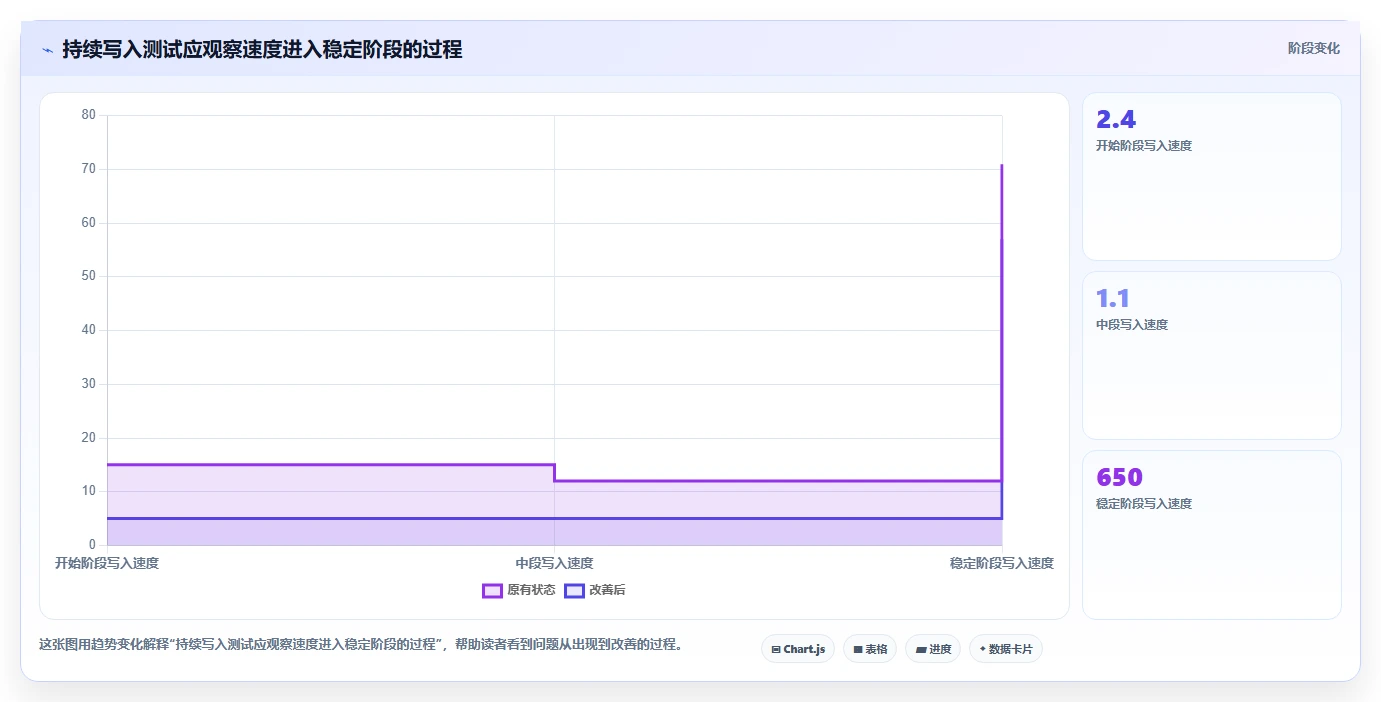Viewport: 1381px width, 702px height.
Task: Toggle the 改善后 legend entry
Action: (x=595, y=590)
